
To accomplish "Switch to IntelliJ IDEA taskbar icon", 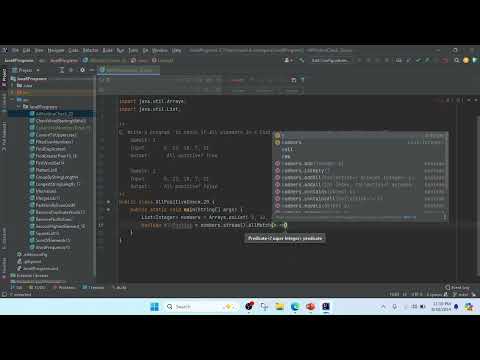I will tap(326, 307).
